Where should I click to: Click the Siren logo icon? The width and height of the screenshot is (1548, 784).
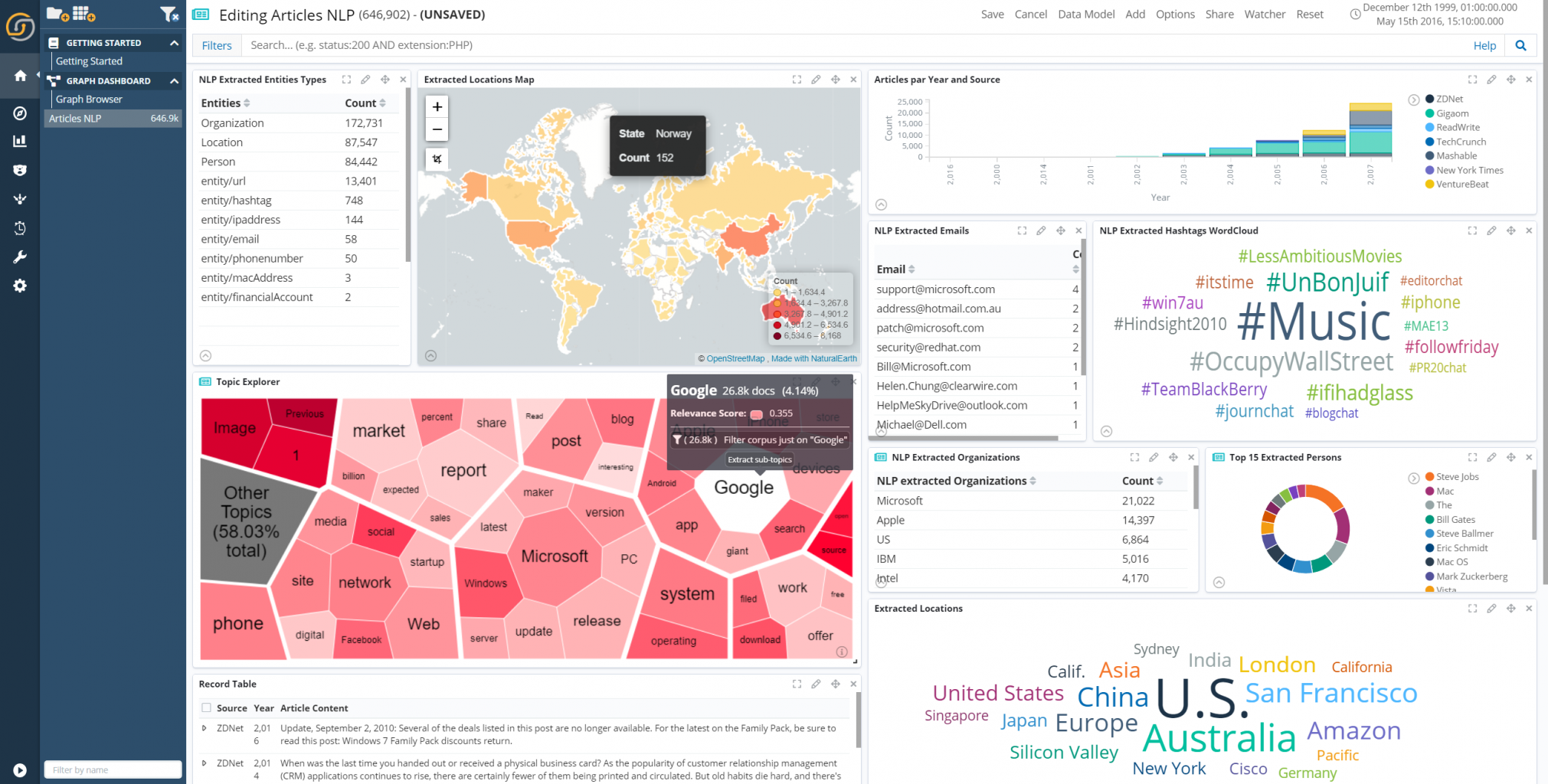coord(20,27)
